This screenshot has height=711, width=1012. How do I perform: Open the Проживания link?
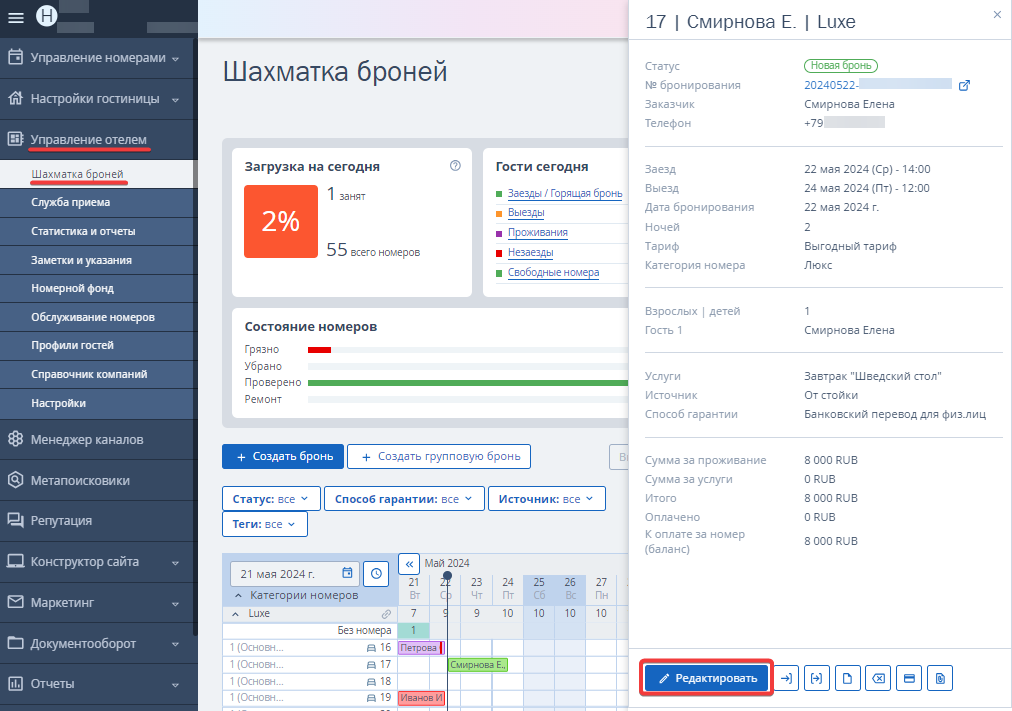(538, 232)
